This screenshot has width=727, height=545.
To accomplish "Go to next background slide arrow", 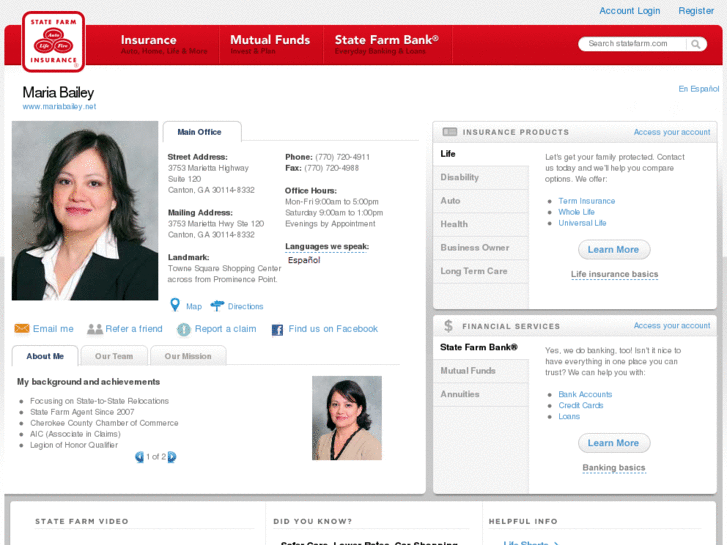I will (x=172, y=457).
